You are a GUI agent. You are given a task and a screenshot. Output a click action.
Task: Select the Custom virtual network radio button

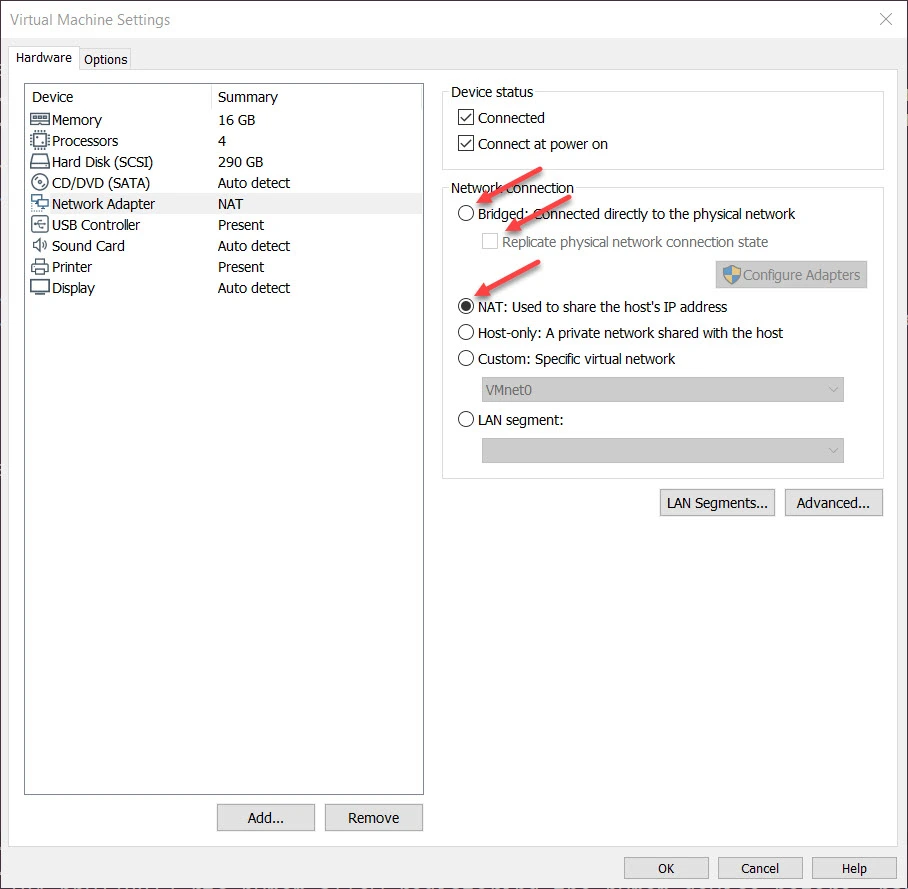pos(466,359)
